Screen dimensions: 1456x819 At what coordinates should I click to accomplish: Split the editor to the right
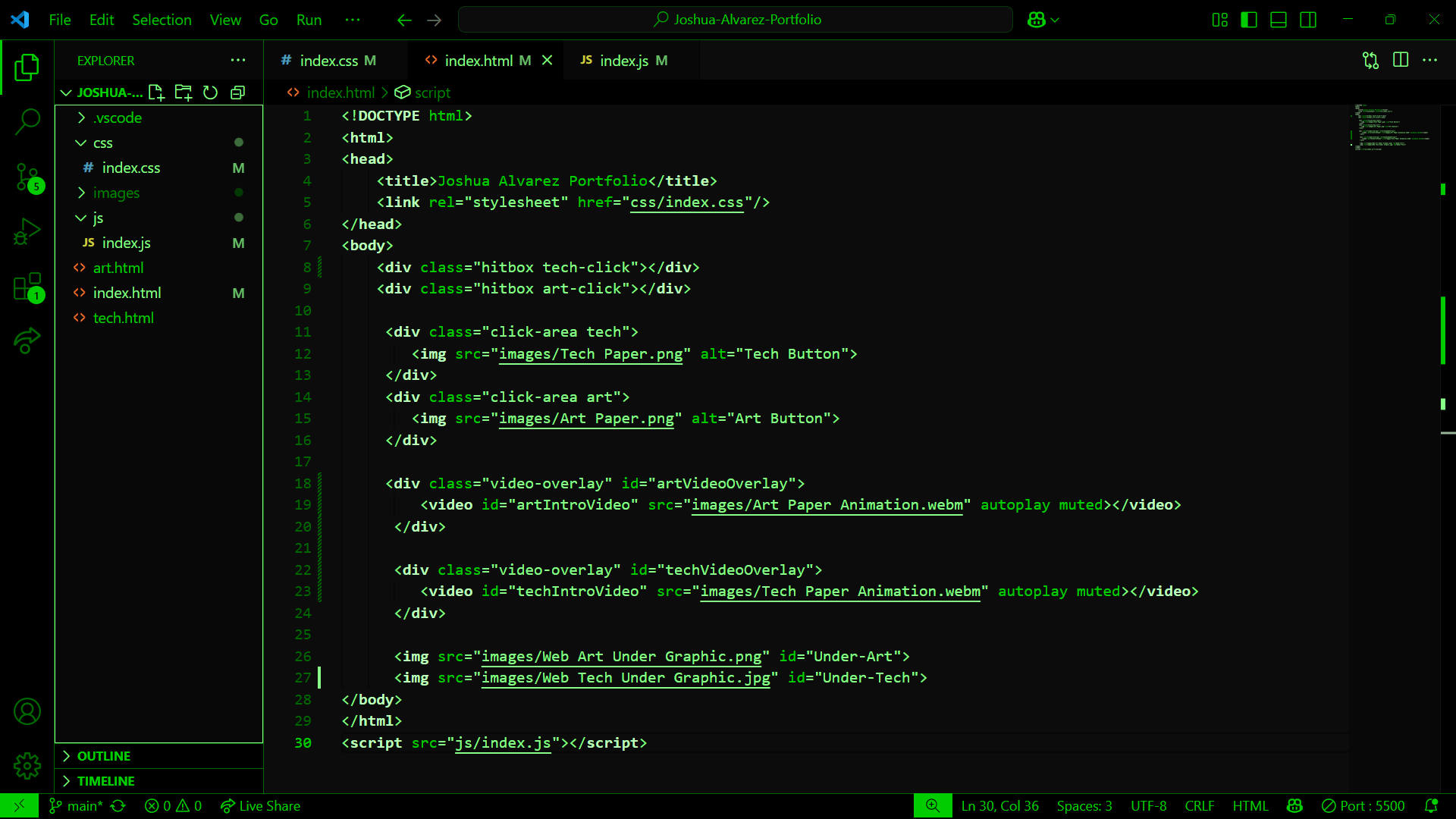[1401, 60]
